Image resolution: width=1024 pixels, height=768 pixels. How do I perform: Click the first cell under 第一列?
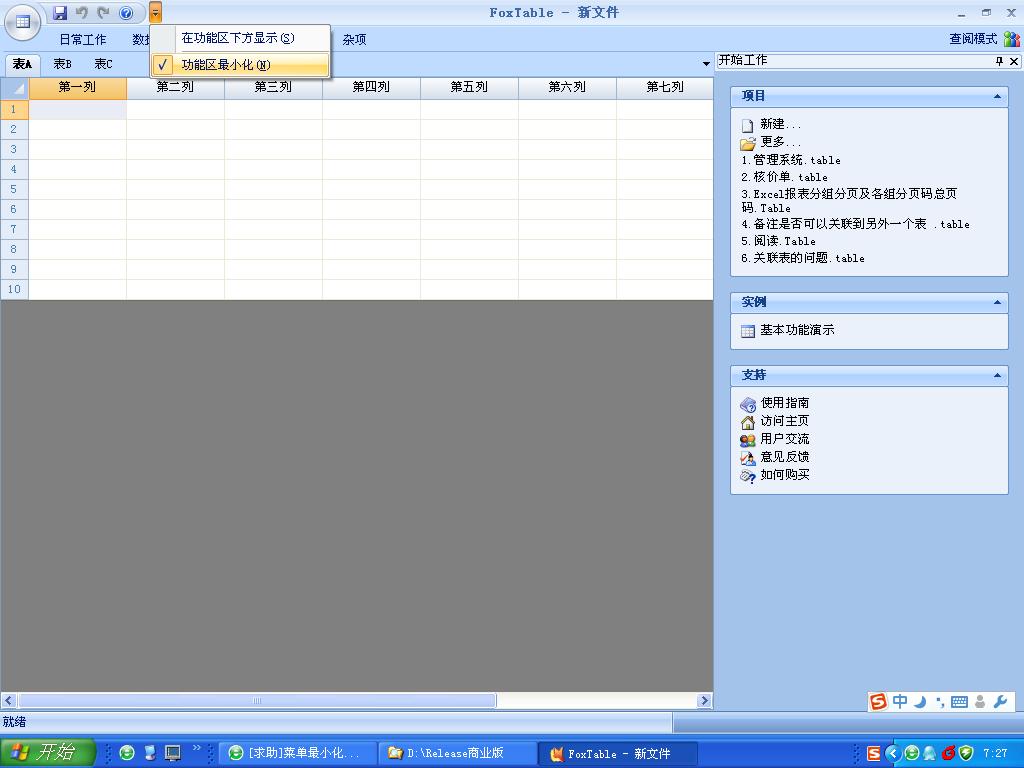(78, 110)
